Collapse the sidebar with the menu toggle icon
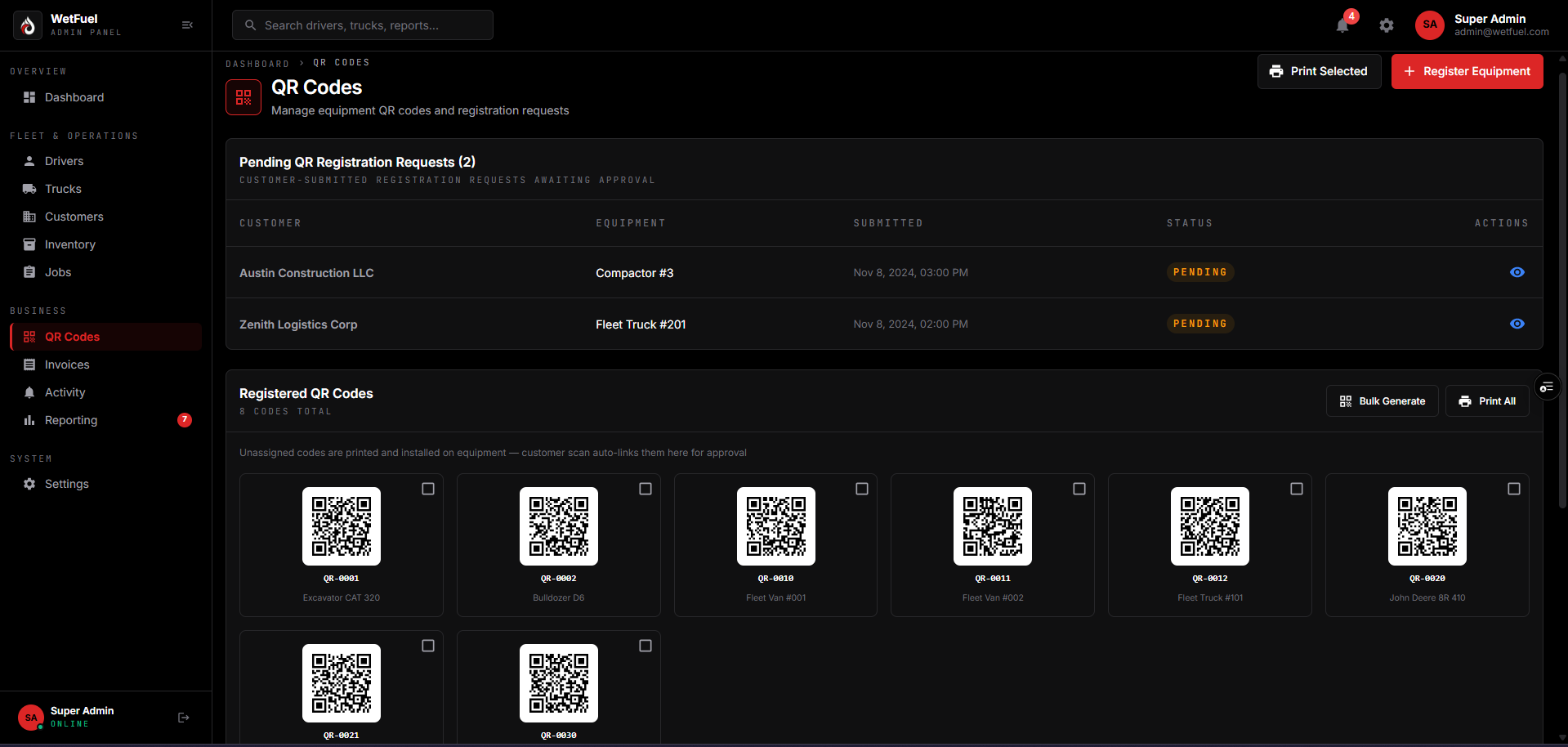The width and height of the screenshot is (1568, 747). tap(187, 25)
